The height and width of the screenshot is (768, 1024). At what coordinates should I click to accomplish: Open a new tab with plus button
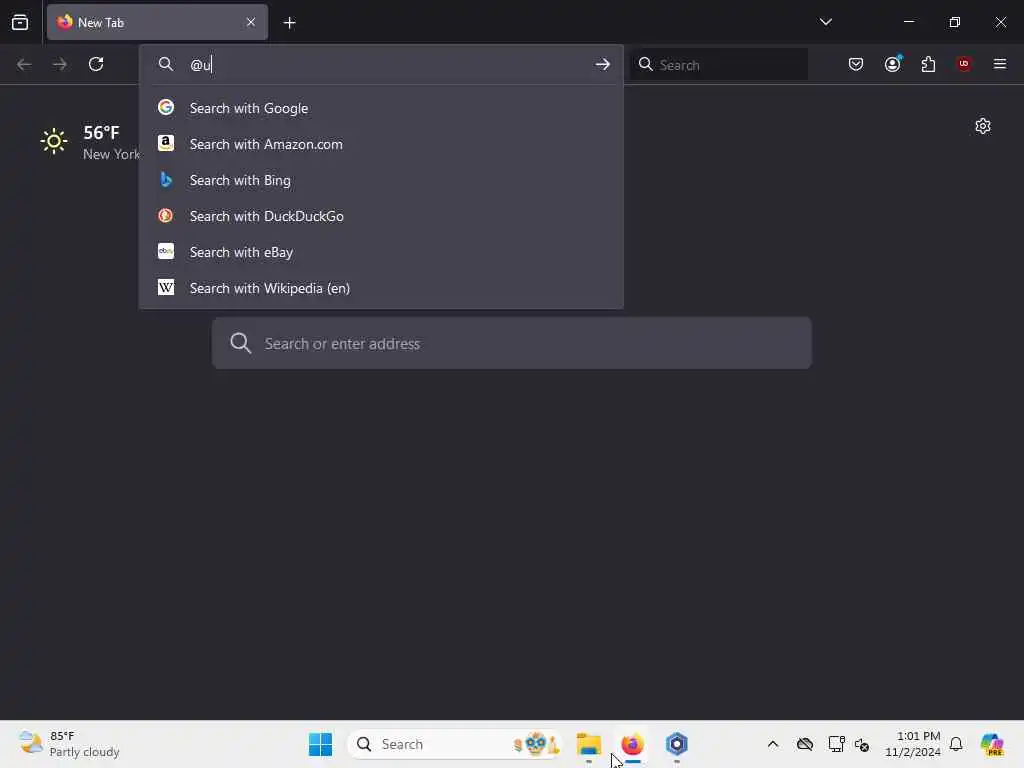(289, 23)
